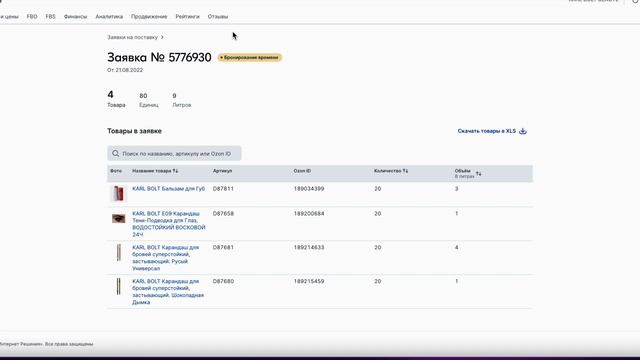Open the Финансы menu
Screen dimensions: 640x360
[x=76, y=17]
